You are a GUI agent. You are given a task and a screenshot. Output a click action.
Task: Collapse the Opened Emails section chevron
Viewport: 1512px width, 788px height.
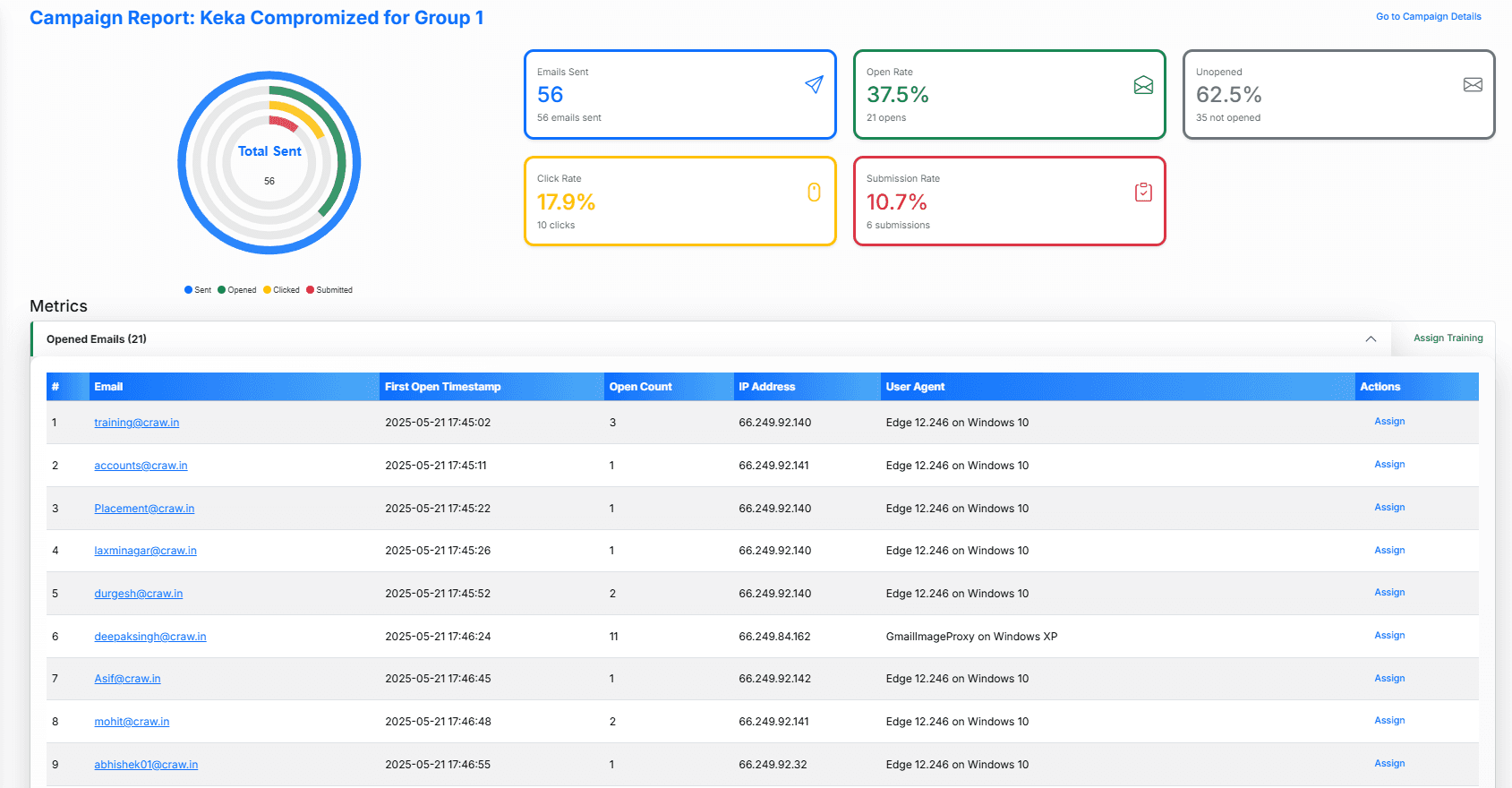coord(1371,338)
